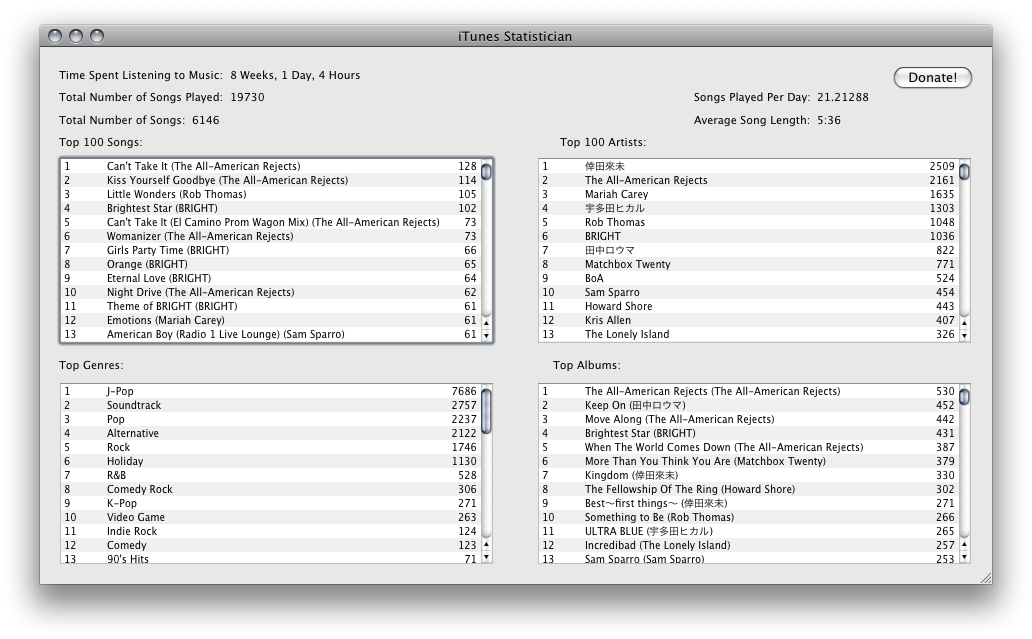Click scrollbar thumb of Top 100 Artists list
The image size is (1032, 639).
964,172
